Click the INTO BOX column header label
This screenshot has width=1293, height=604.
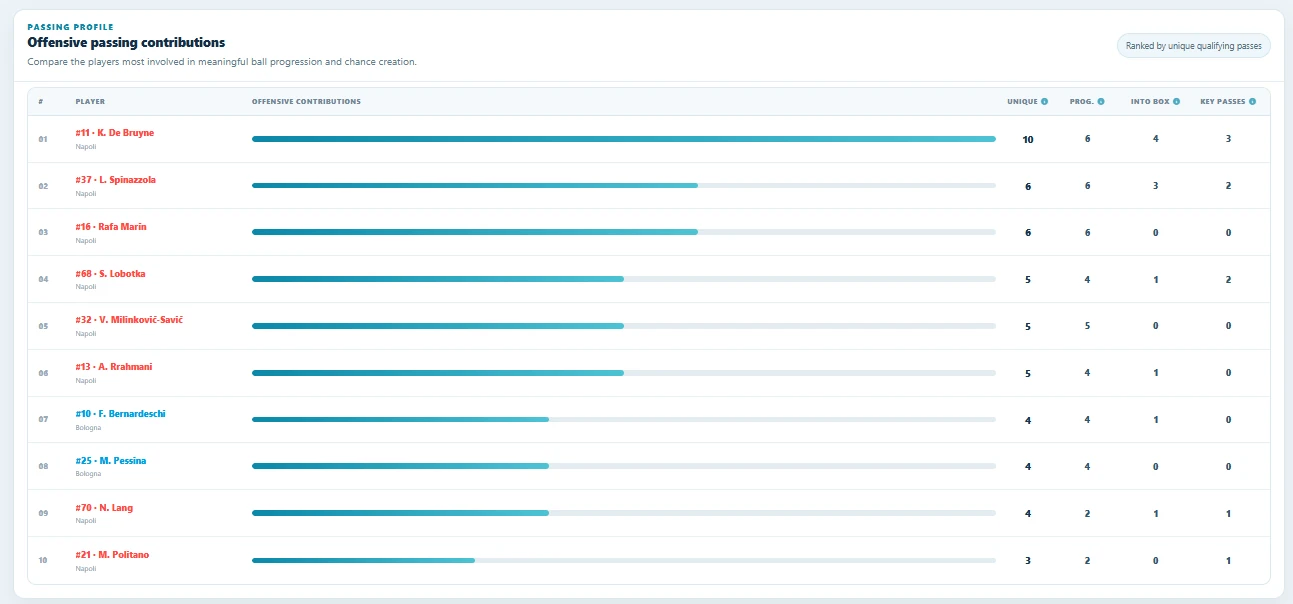pyautogui.click(x=1150, y=102)
